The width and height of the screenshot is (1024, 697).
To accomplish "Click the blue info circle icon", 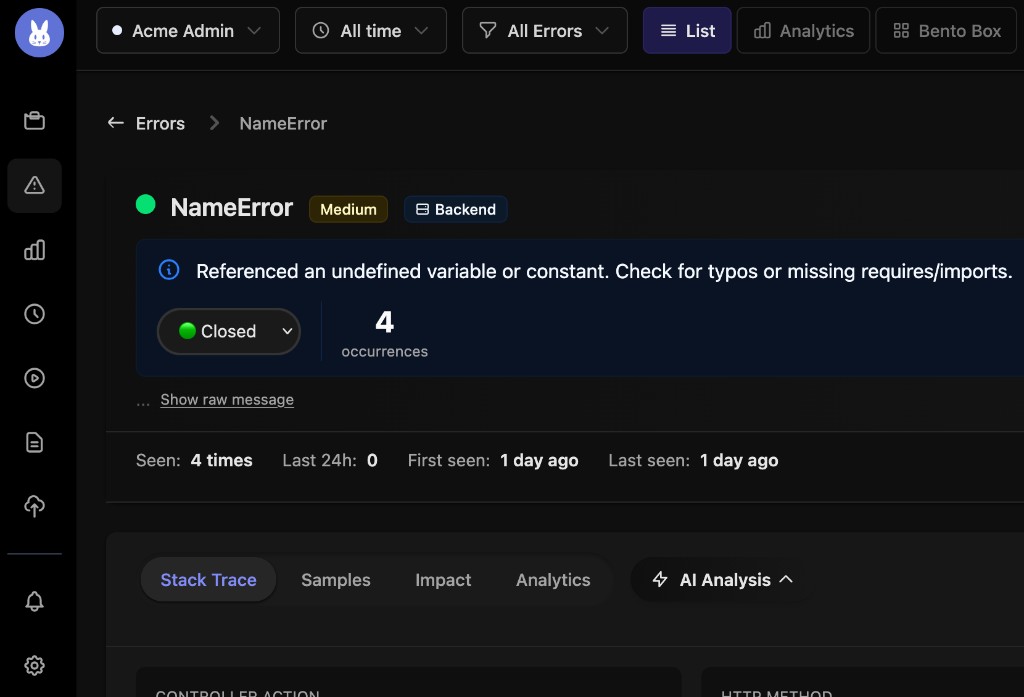I will tap(169, 270).
